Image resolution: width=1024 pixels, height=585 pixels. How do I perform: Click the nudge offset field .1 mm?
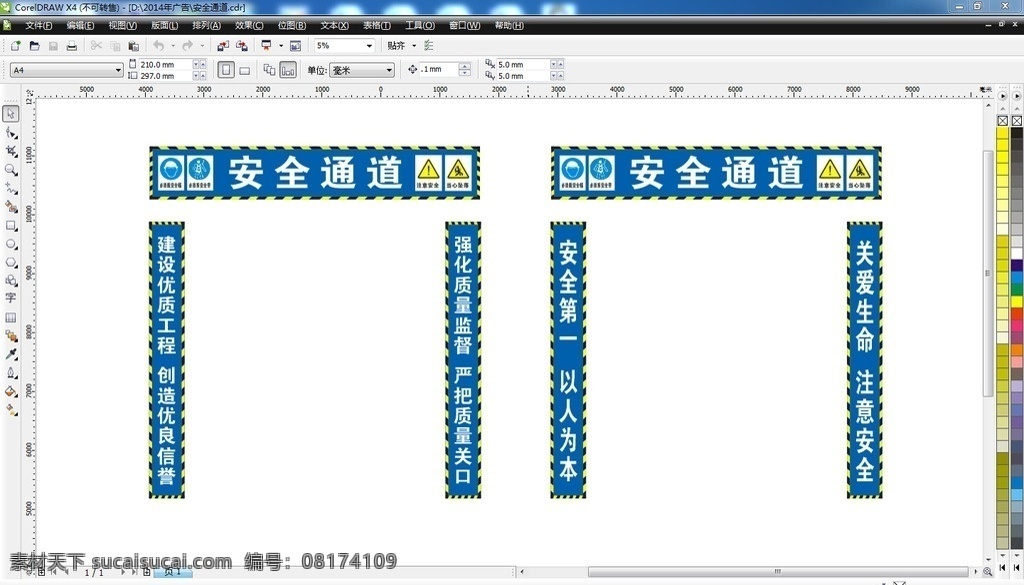pyautogui.click(x=438, y=69)
